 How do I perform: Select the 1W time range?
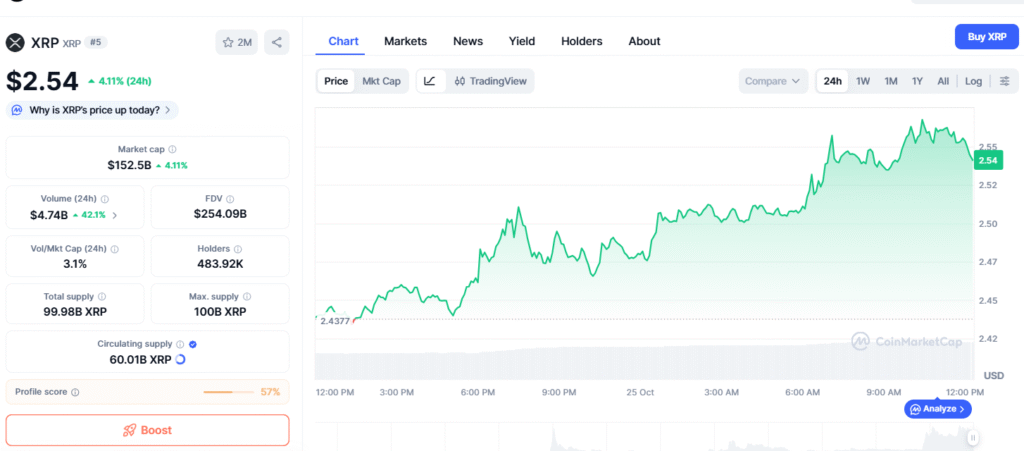pos(862,81)
